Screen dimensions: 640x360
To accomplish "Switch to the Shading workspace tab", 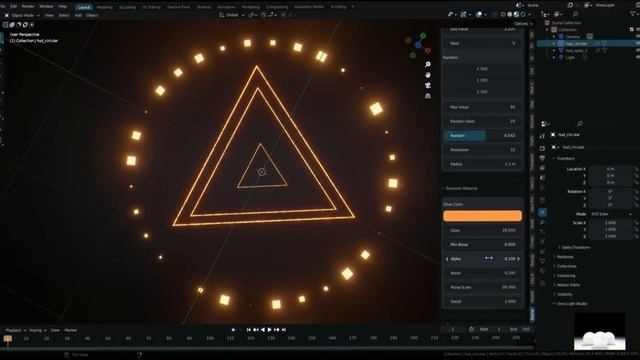I will (x=204, y=7).
